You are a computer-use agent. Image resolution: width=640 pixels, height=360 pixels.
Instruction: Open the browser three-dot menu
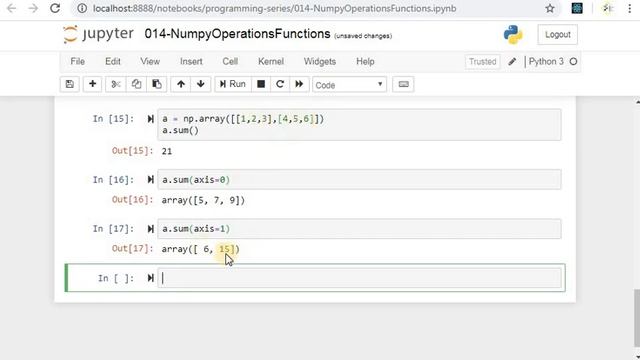tap(630, 9)
